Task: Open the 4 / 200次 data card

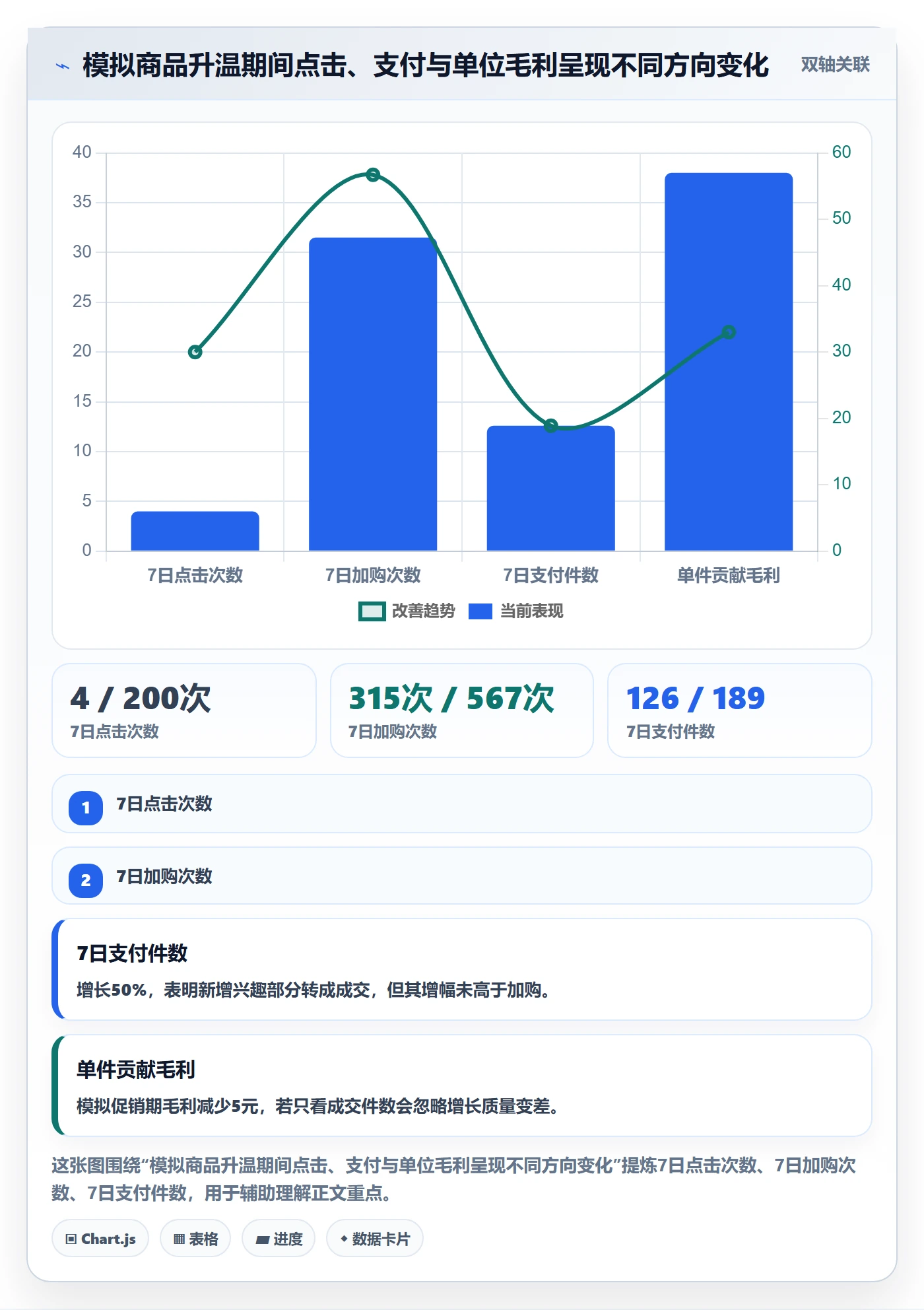Action: [184, 710]
